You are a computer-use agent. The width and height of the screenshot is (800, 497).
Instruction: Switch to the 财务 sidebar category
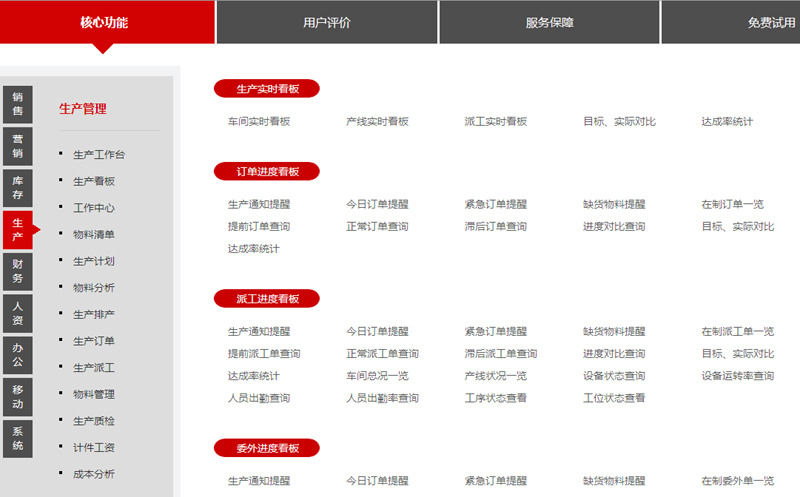(18, 271)
